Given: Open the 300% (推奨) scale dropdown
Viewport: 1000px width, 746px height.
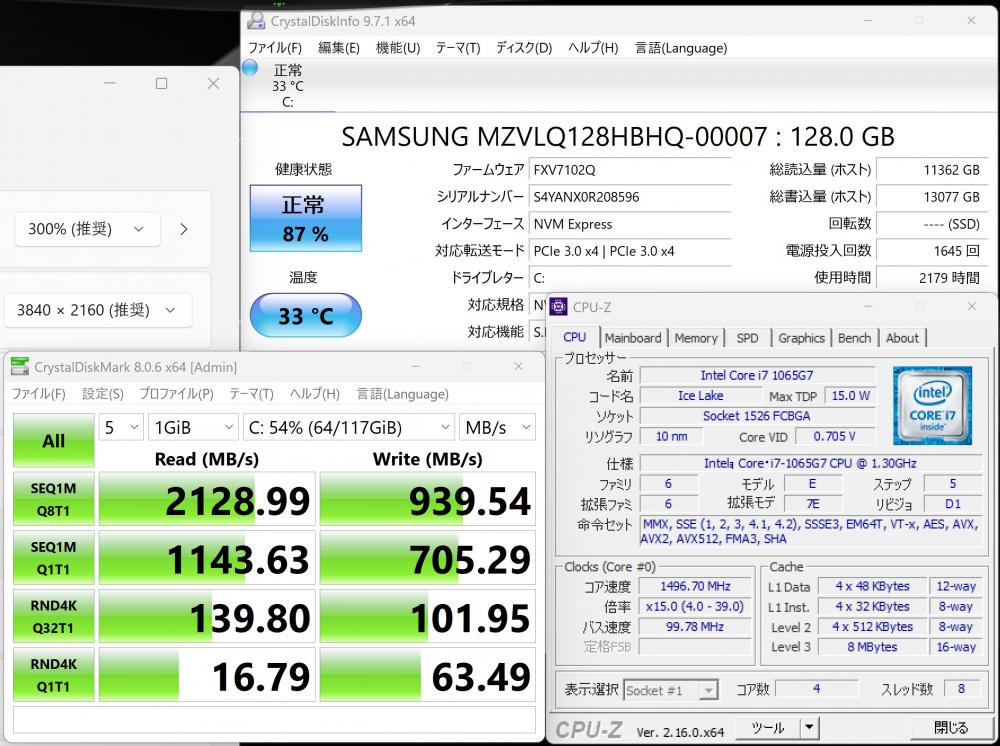Looking at the screenshot, I should (x=87, y=229).
